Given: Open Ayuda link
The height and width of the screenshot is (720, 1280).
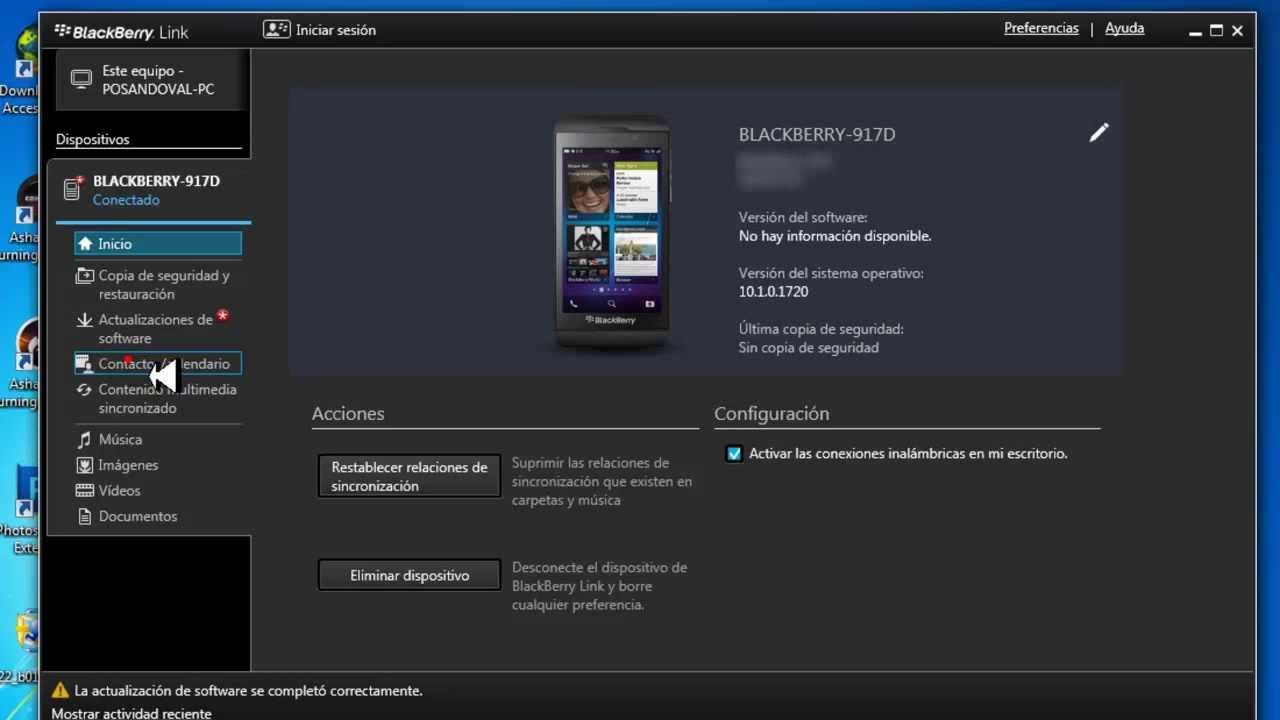Looking at the screenshot, I should pyautogui.click(x=1124, y=28).
